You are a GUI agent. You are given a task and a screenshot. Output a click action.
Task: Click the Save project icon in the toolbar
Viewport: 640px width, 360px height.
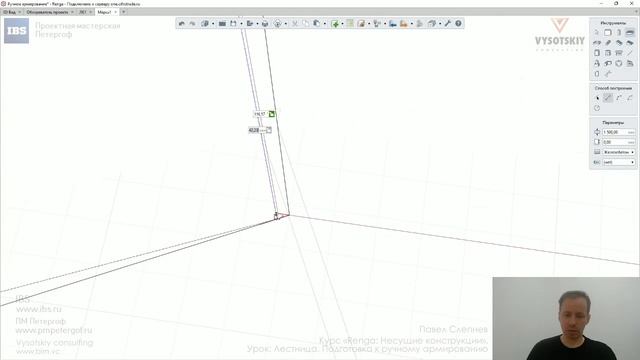233,24
